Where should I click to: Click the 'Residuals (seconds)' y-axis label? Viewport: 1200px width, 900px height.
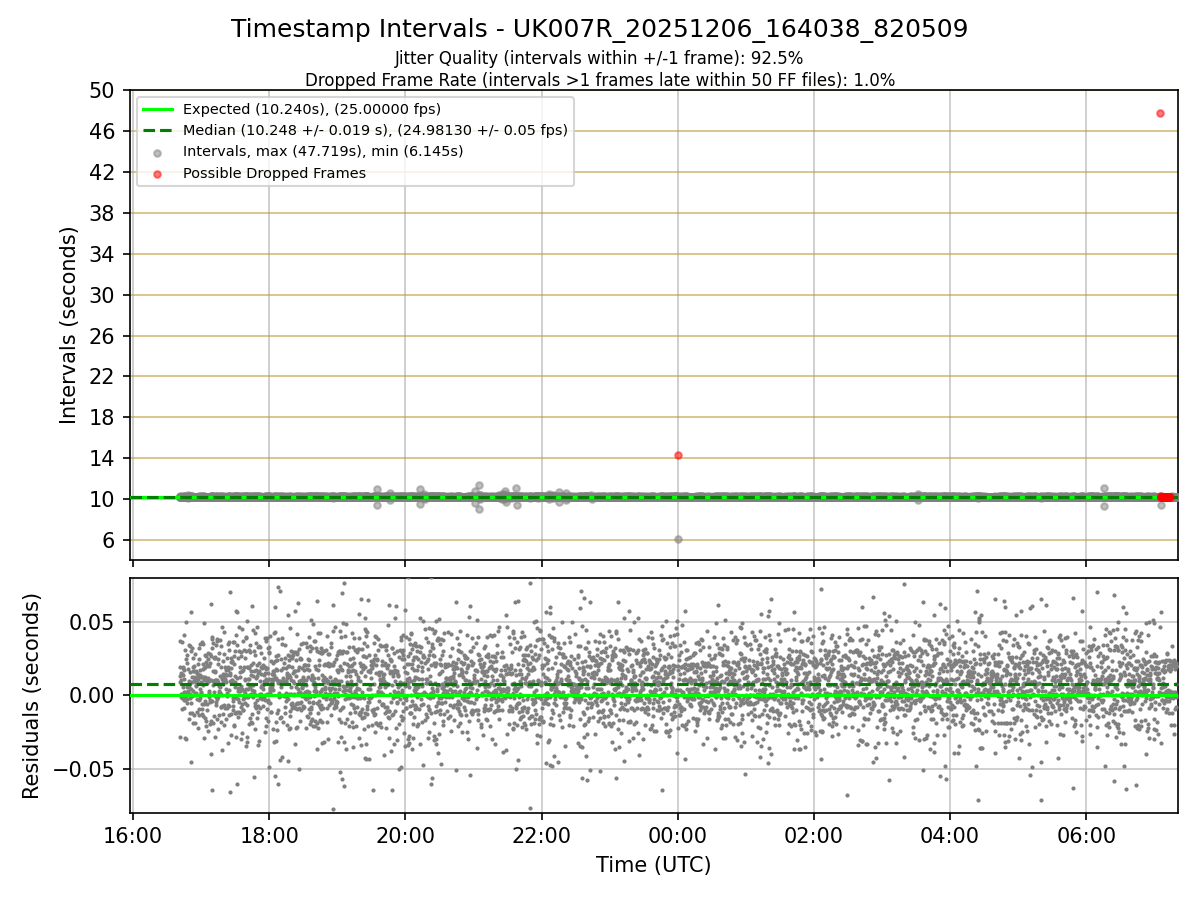(x=32, y=696)
